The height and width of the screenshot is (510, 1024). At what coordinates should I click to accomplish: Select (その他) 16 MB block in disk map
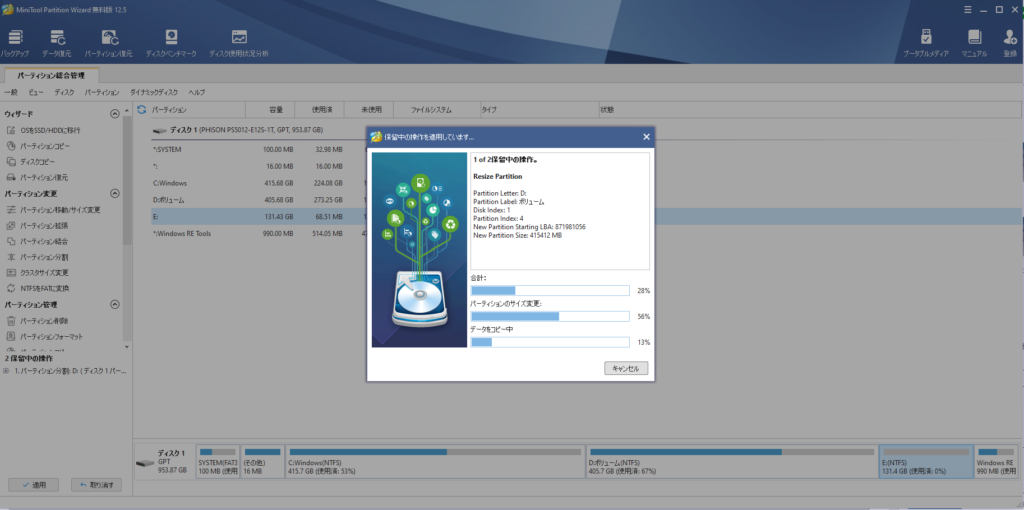click(263, 462)
